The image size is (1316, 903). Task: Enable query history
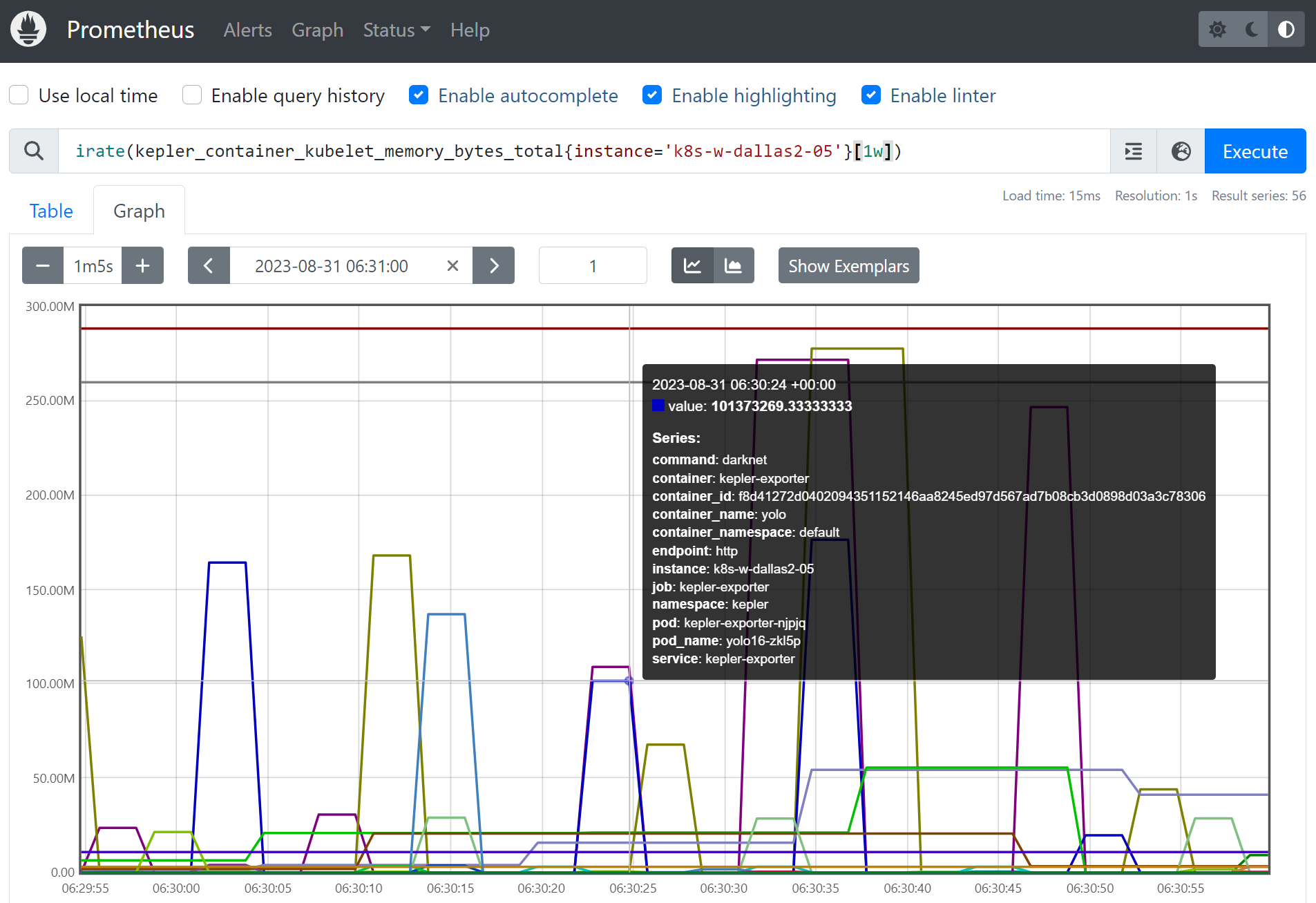coord(191,95)
